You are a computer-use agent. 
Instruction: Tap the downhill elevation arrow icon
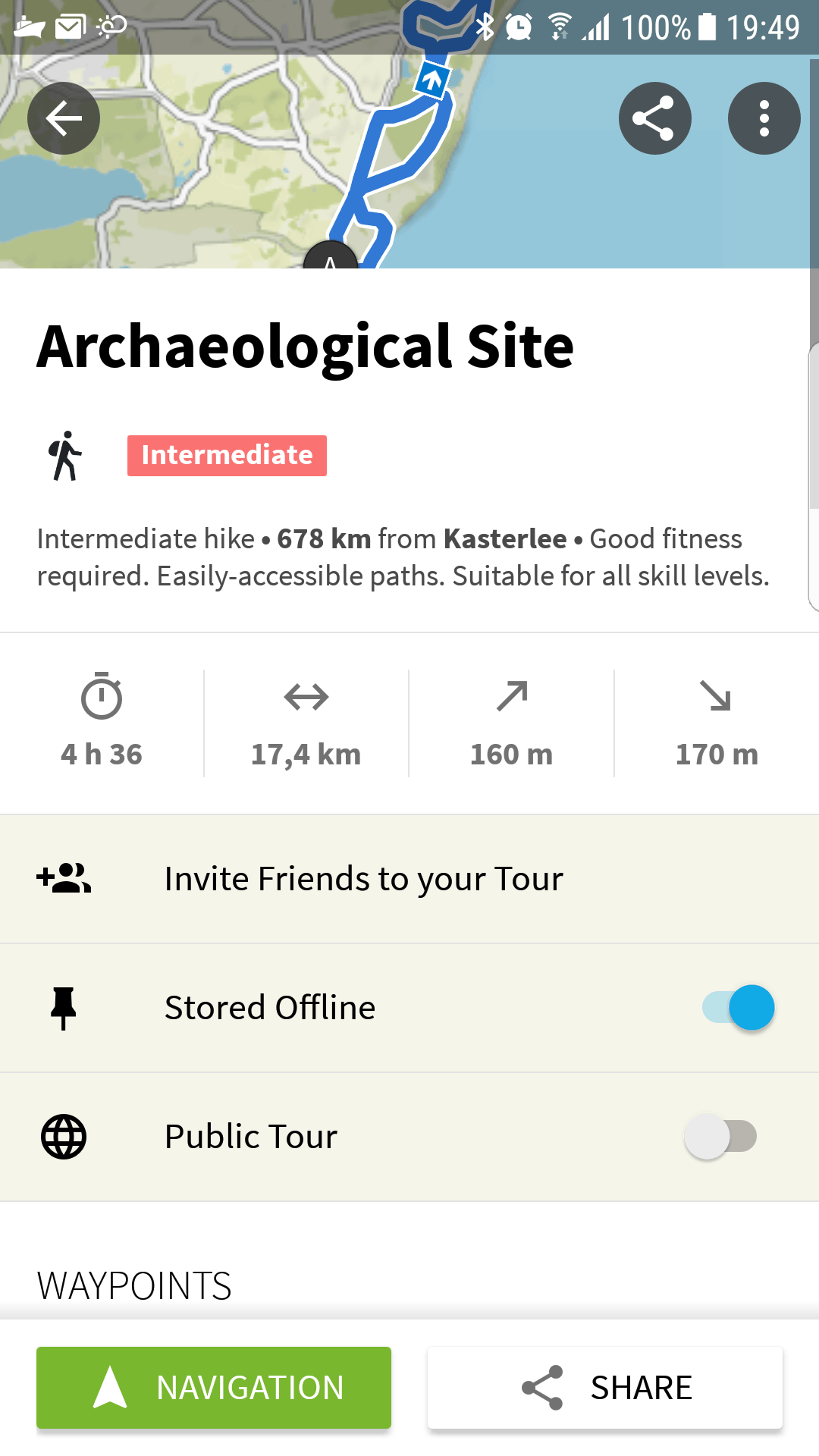tap(716, 696)
